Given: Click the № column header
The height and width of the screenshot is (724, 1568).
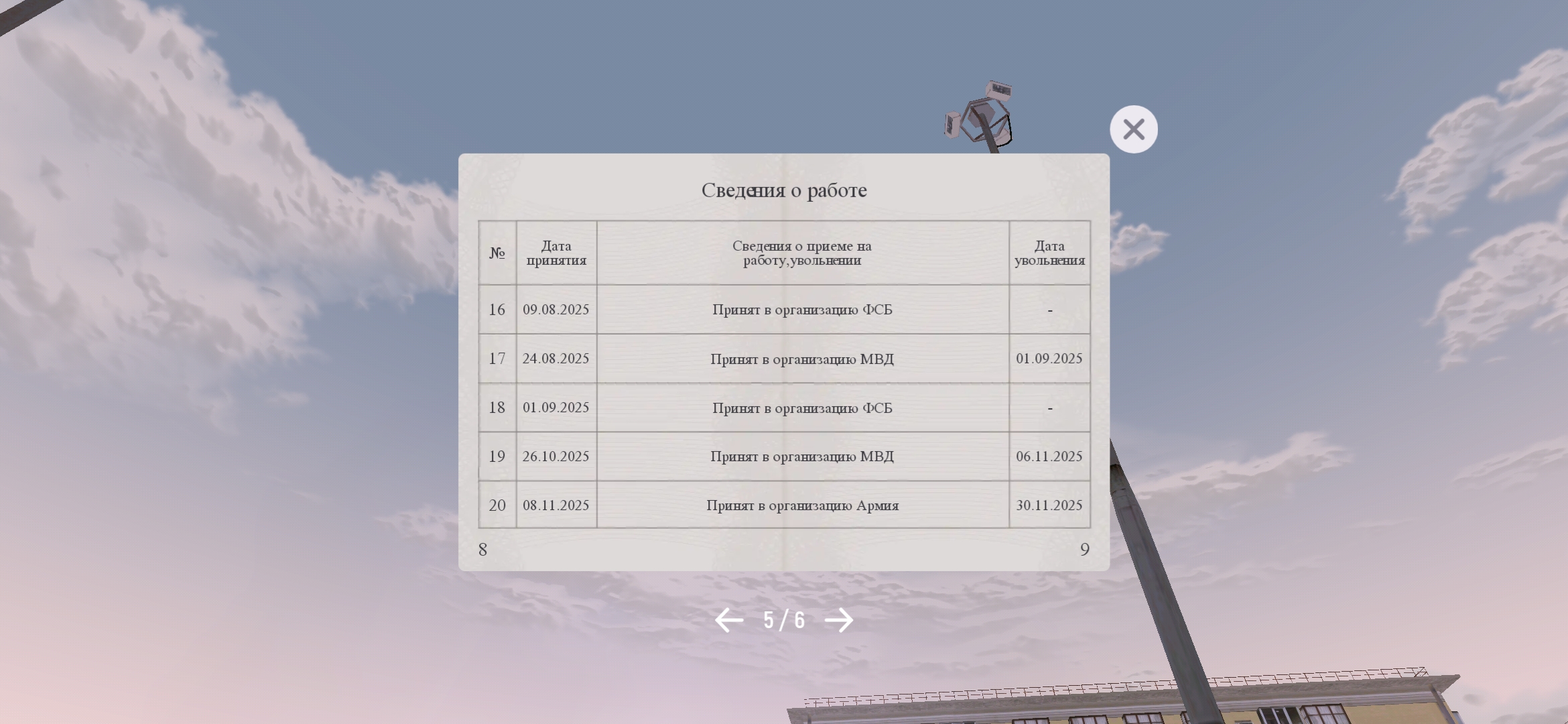Looking at the screenshot, I should pos(497,253).
